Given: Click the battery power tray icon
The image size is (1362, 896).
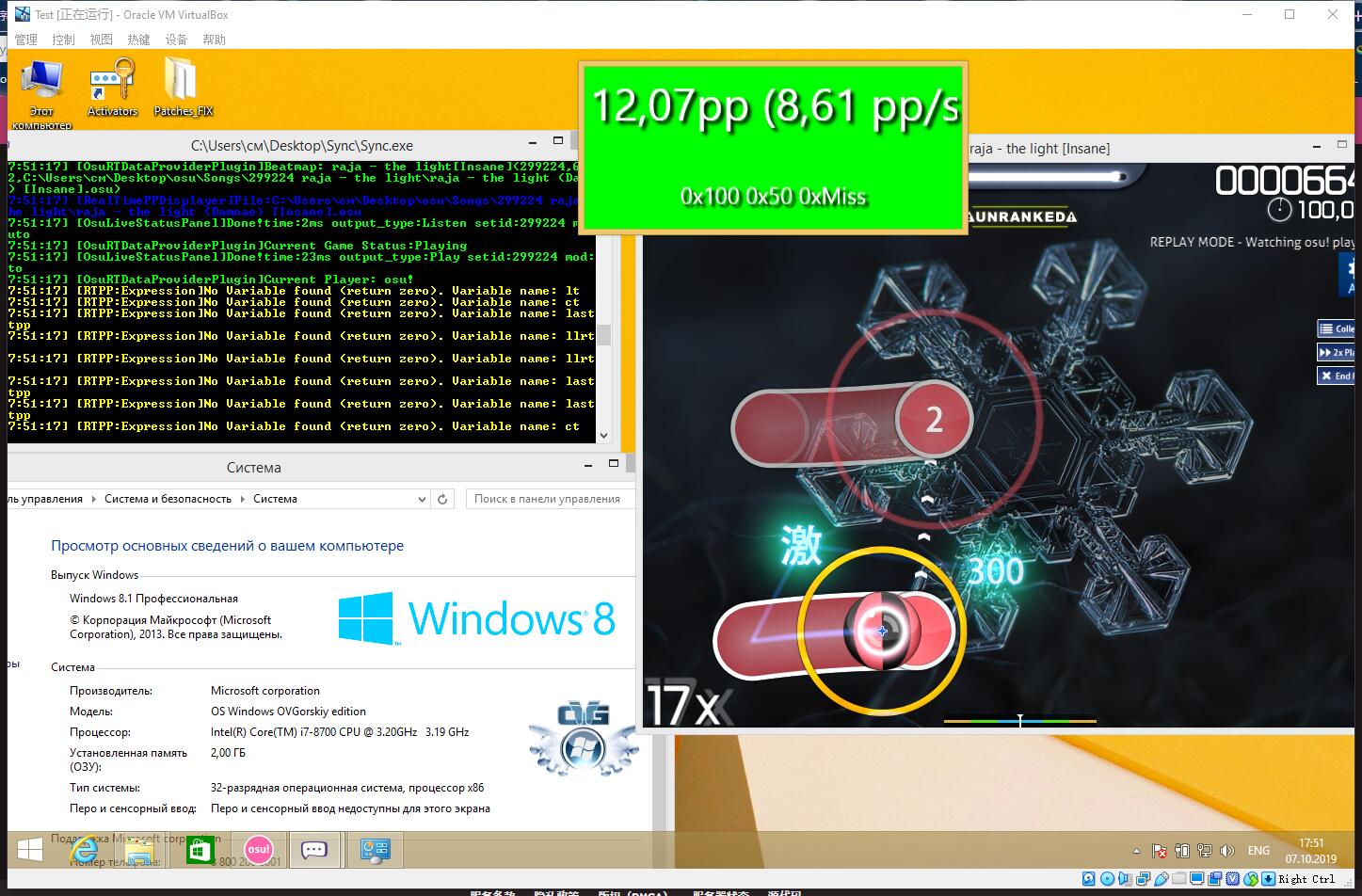Looking at the screenshot, I should click(1182, 851).
